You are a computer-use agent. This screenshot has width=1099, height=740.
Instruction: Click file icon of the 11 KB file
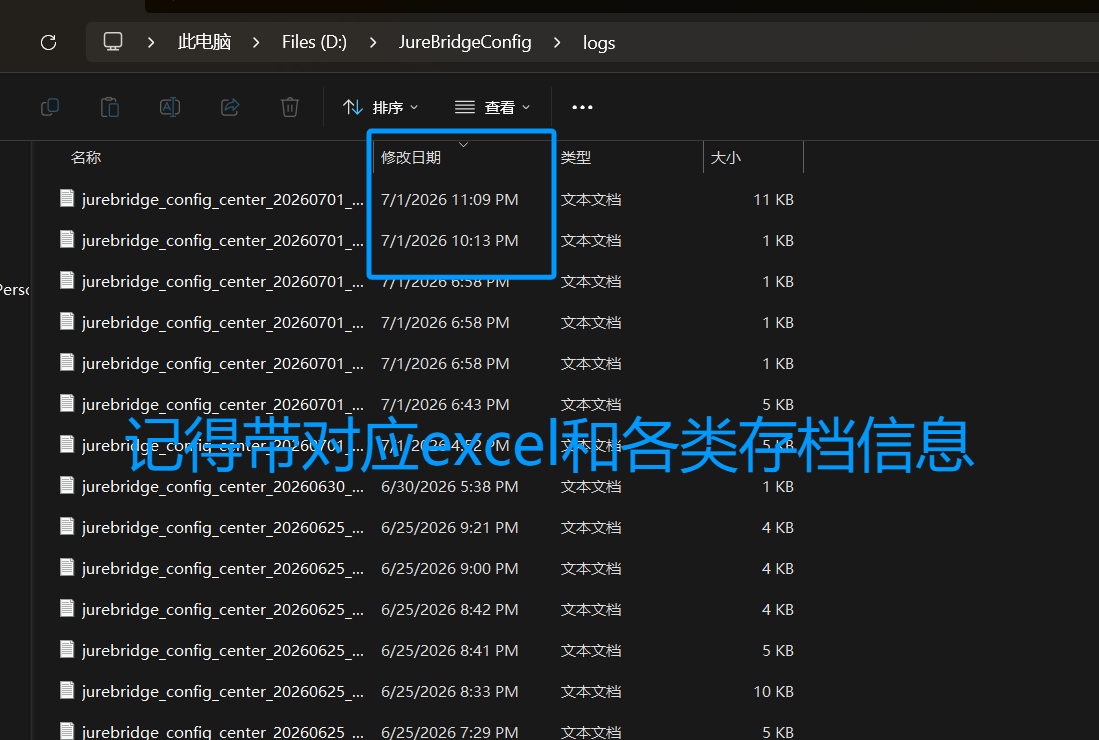(67, 198)
